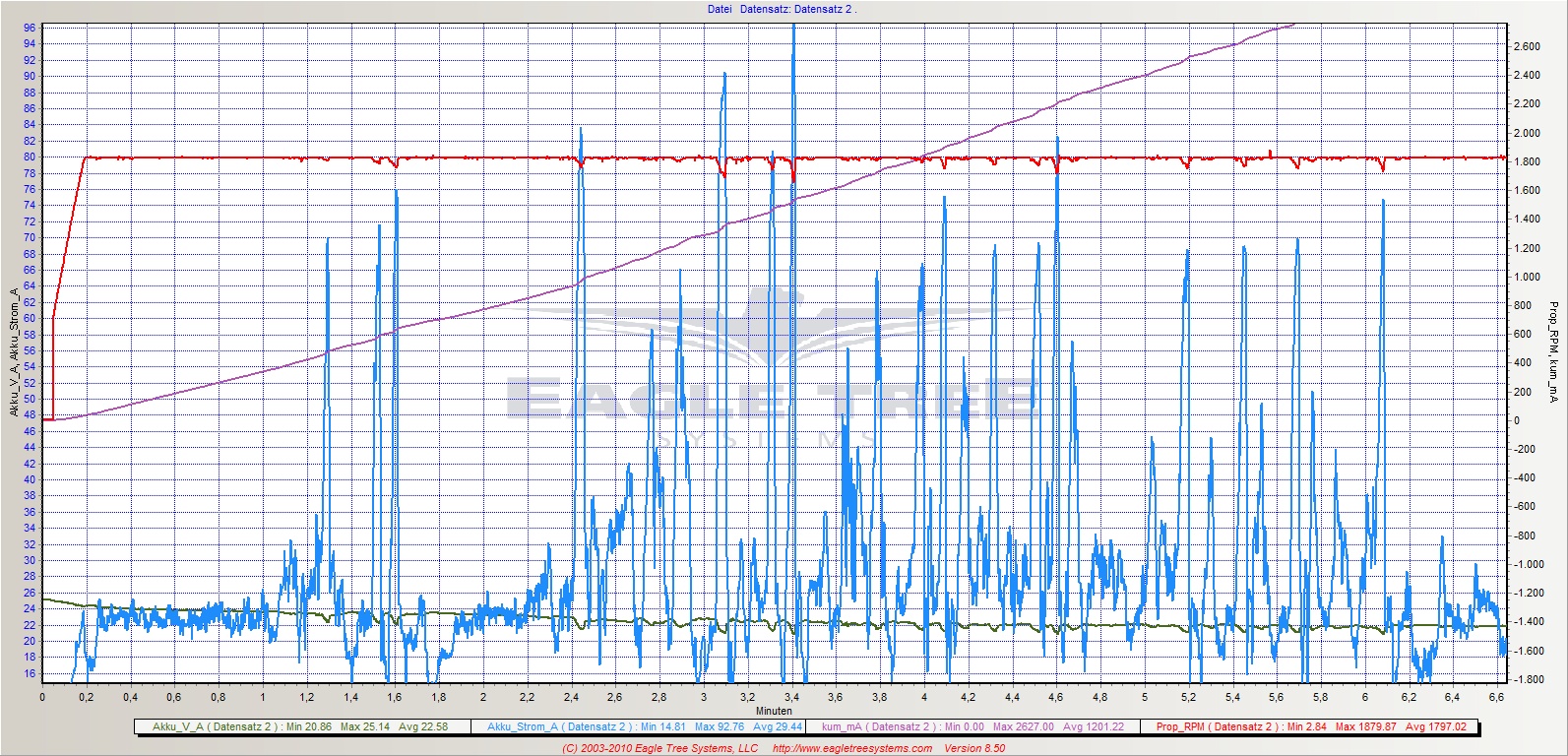Click the right axis tick label -1.800
Image resolution: width=1568 pixels, height=756 pixels.
(x=1527, y=679)
